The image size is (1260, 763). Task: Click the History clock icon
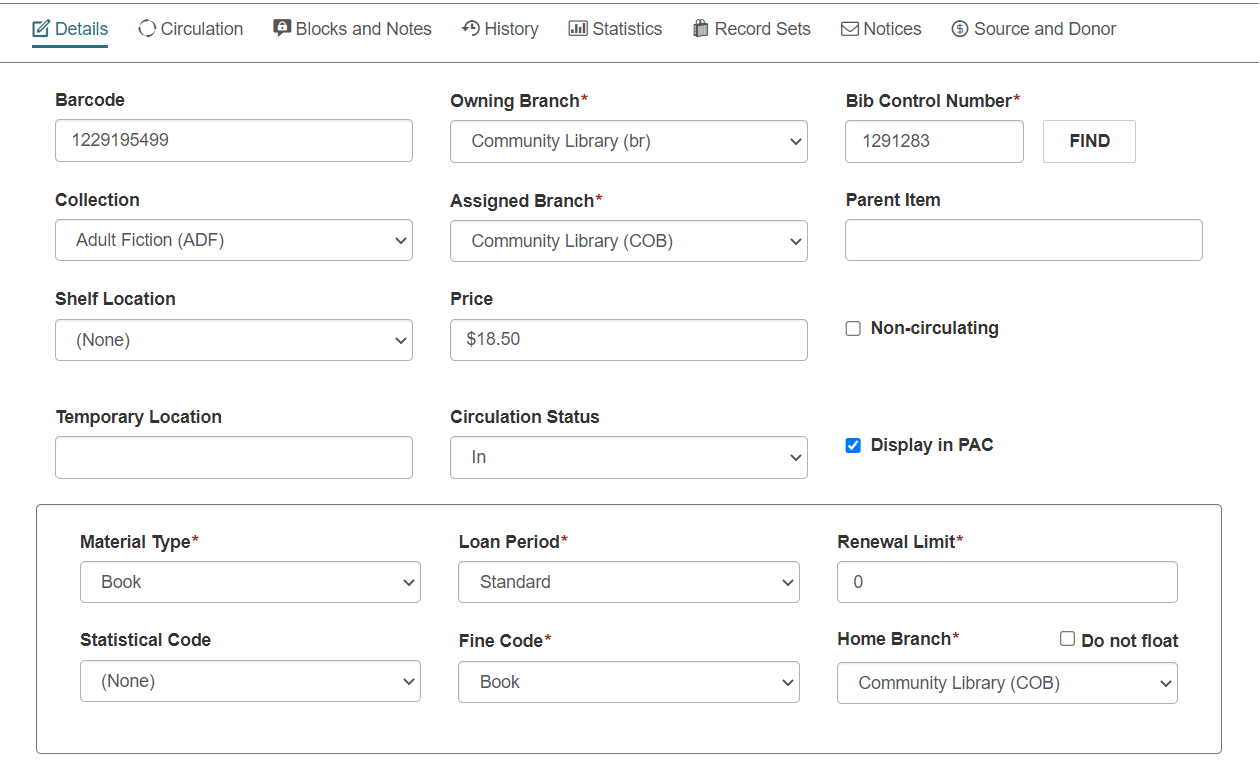tap(471, 28)
